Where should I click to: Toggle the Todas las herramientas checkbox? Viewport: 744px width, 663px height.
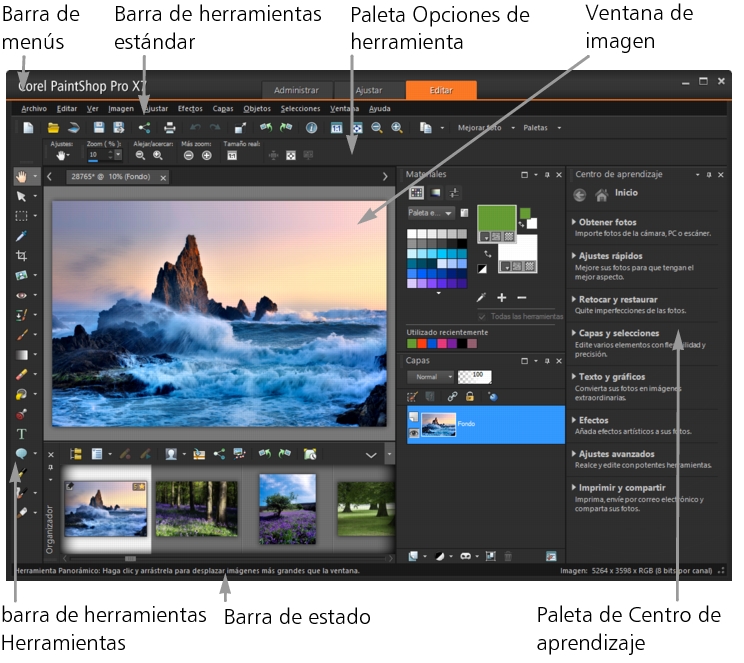[483, 317]
